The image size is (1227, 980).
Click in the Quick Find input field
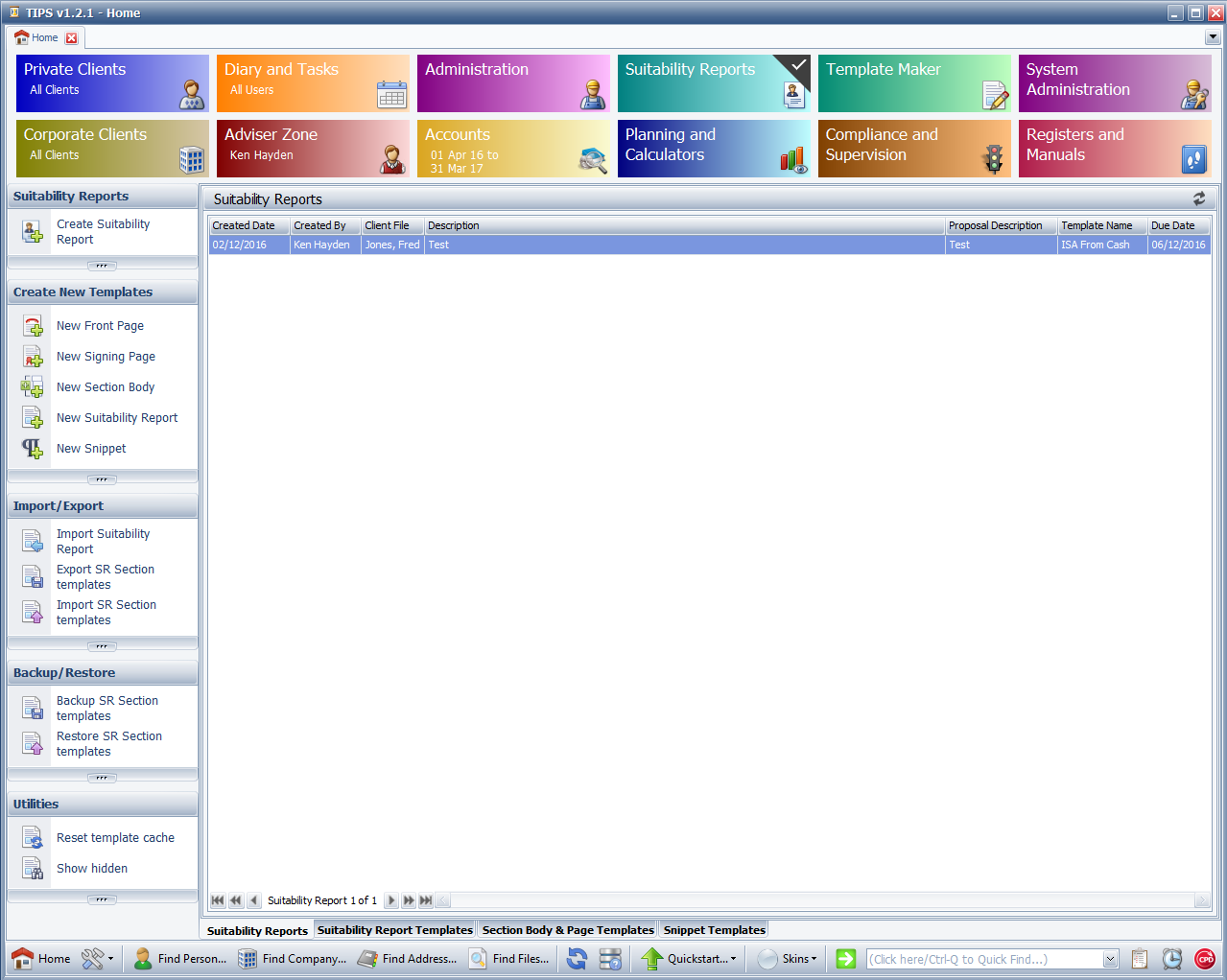[983, 959]
